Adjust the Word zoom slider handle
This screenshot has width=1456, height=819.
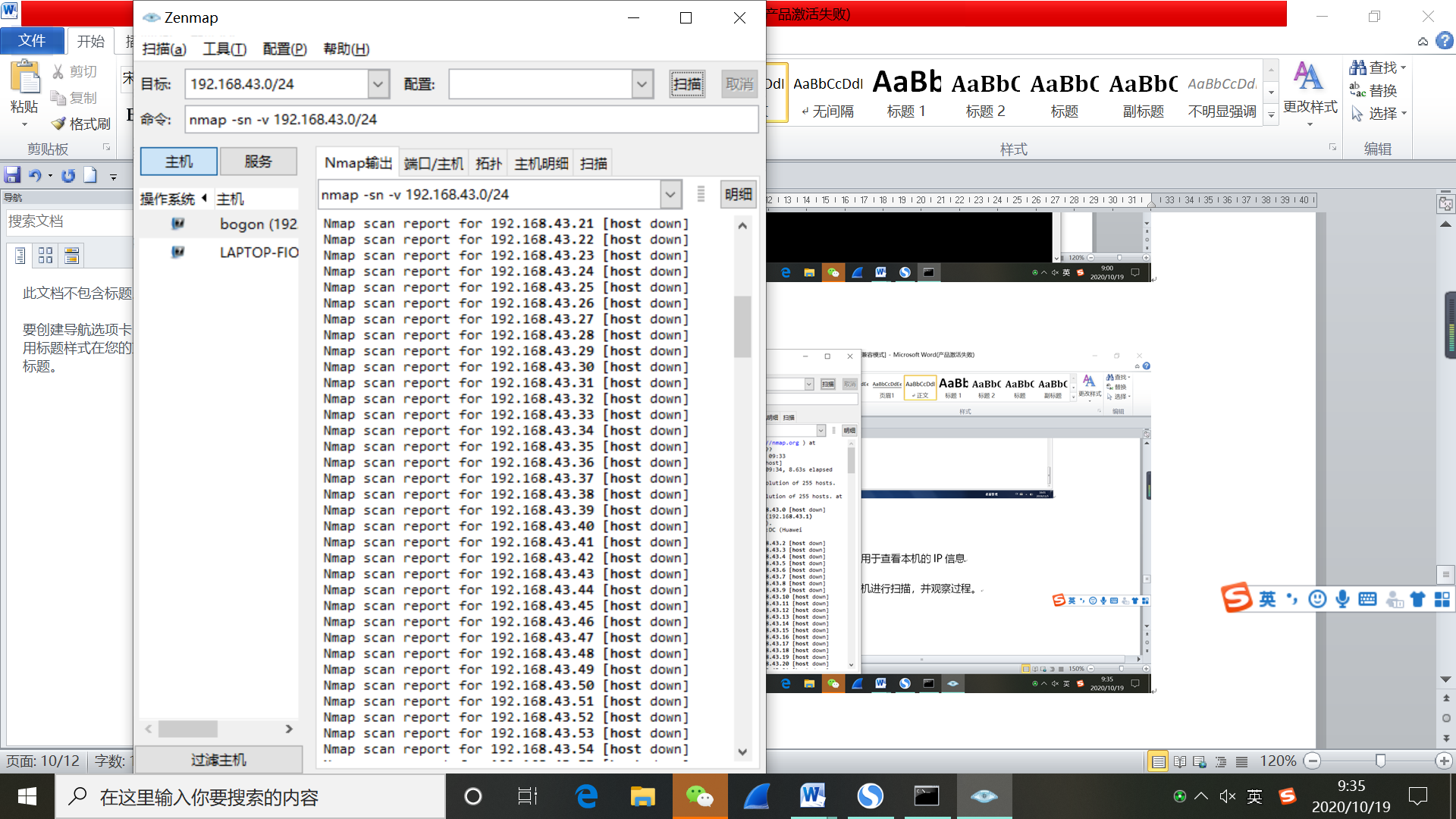[1380, 761]
